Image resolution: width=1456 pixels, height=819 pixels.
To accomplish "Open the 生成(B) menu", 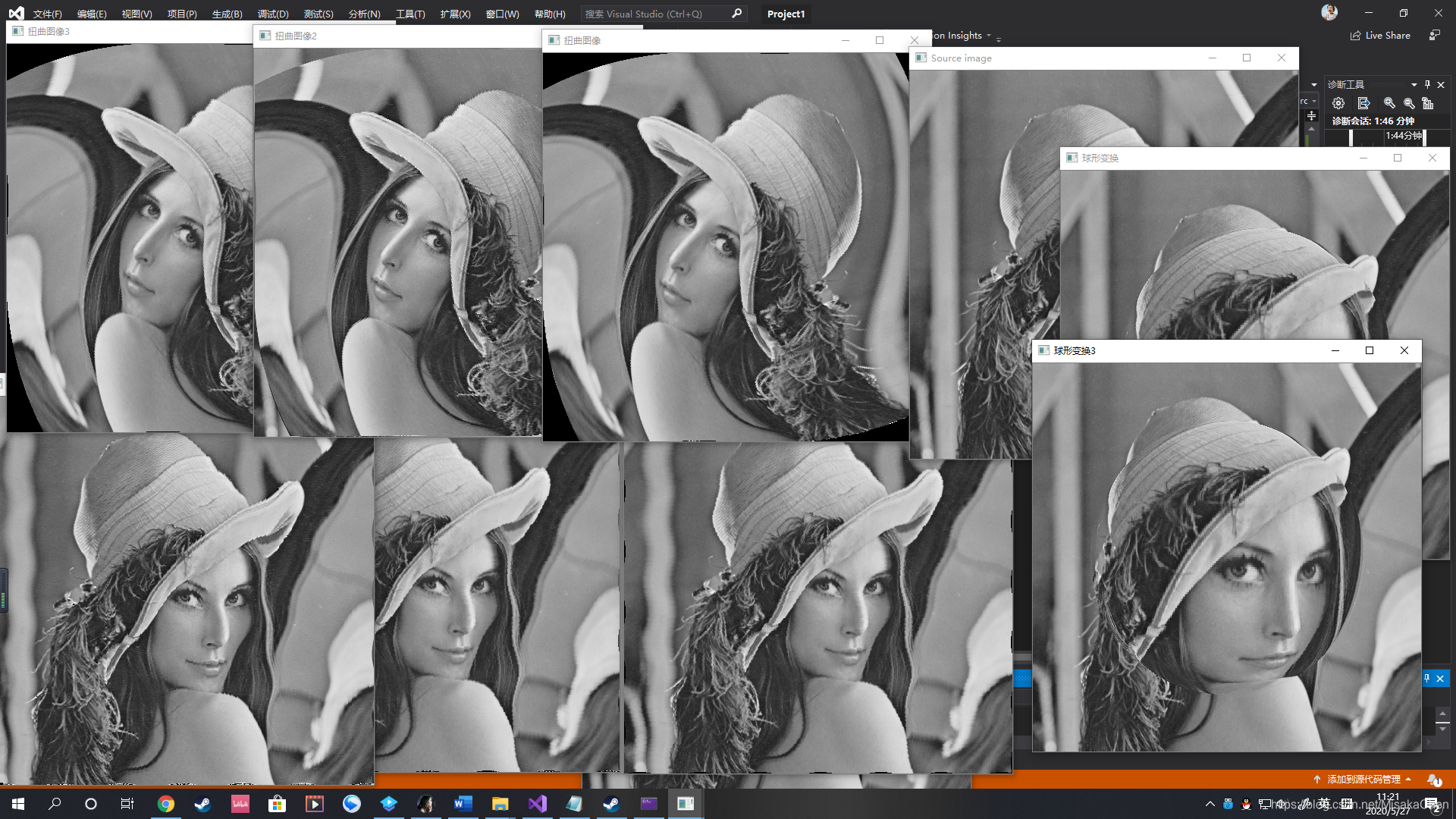I will [227, 14].
